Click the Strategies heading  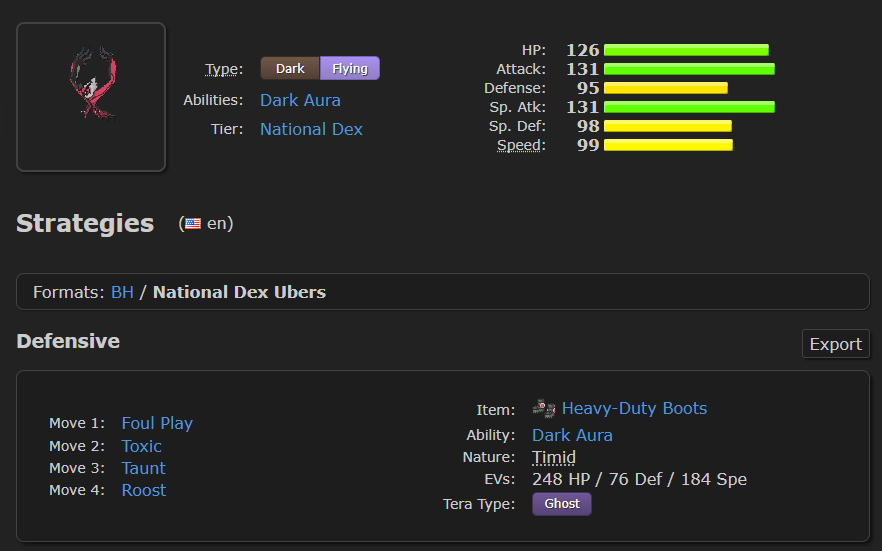85,223
